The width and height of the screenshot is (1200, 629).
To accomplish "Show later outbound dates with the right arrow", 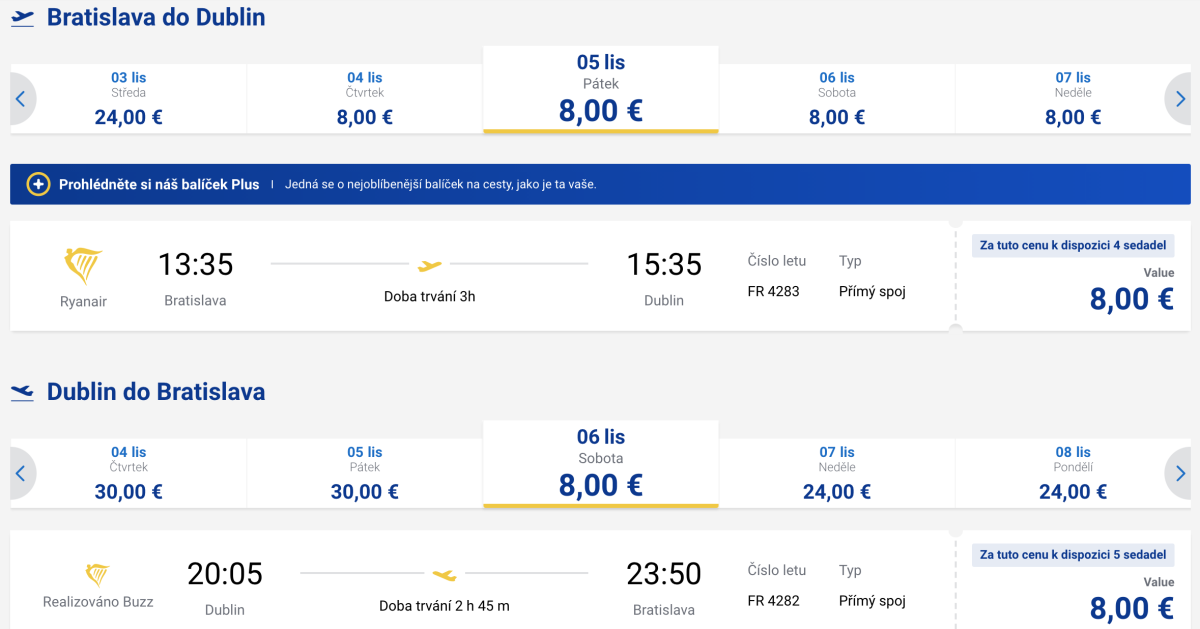I will pos(1180,99).
